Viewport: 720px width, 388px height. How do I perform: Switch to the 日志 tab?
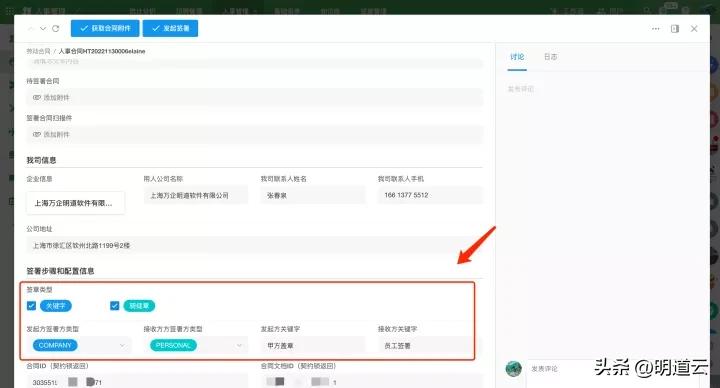point(551,57)
